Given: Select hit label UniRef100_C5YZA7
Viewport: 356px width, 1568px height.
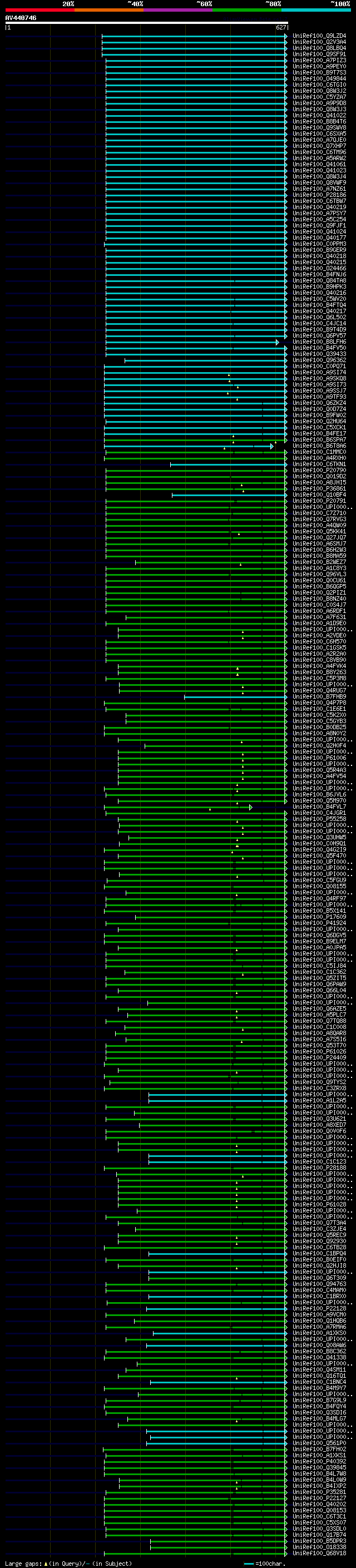Looking at the screenshot, I should (319, 97).
